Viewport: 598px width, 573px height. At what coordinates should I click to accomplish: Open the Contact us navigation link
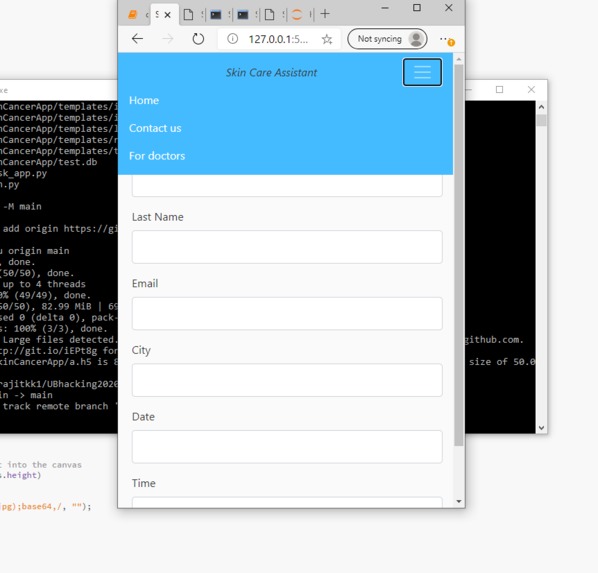pos(155,128)
